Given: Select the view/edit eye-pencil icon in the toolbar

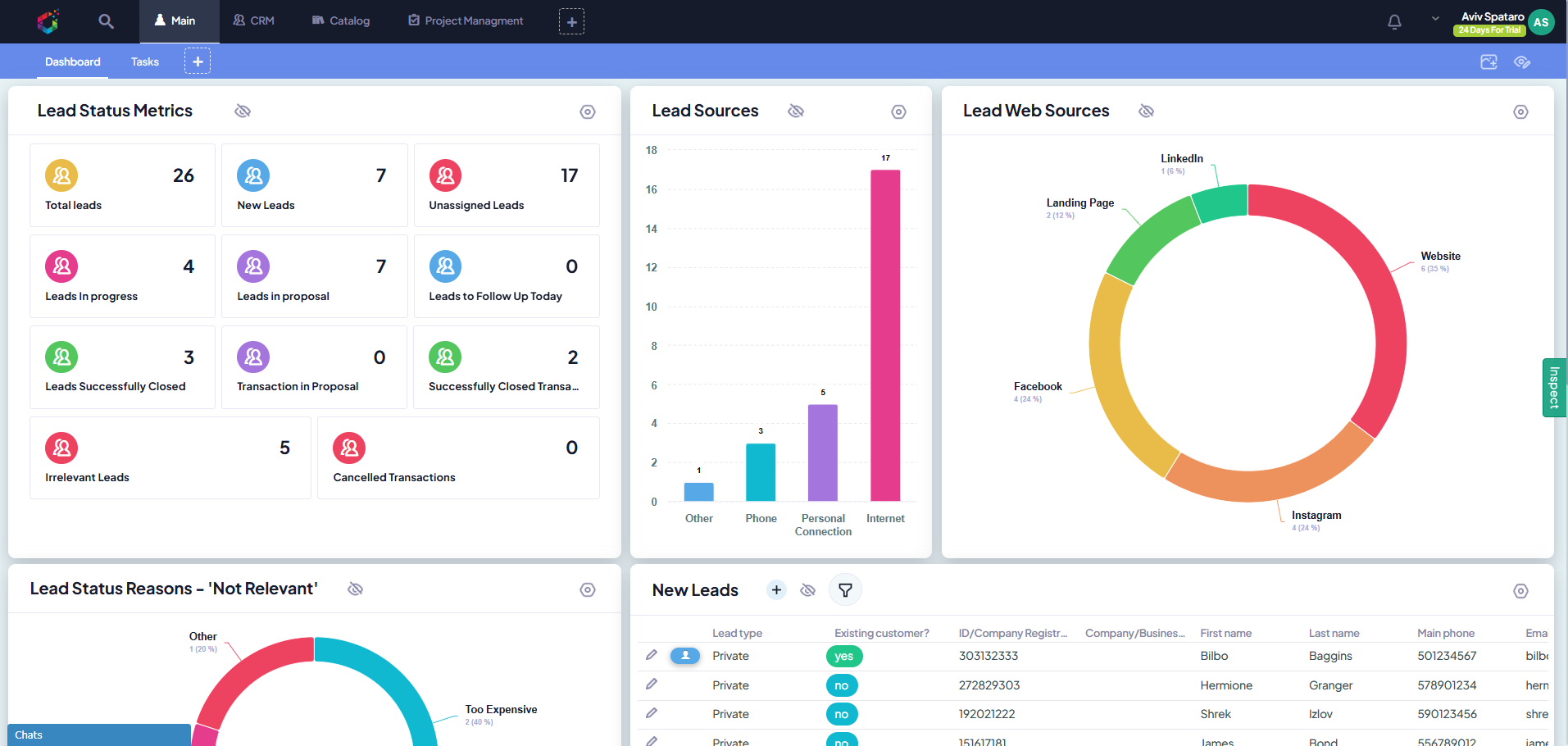Looking at the screenshot, I should (1522, 61).
